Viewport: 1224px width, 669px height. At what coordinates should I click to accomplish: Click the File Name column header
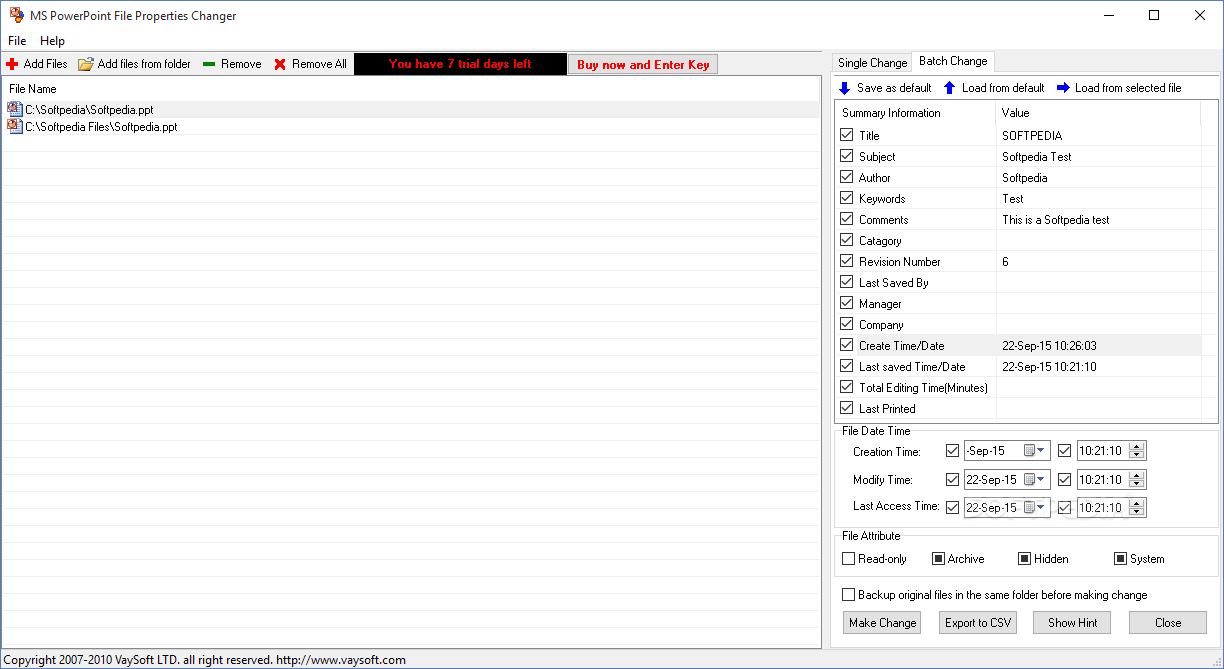coord(411,89)
